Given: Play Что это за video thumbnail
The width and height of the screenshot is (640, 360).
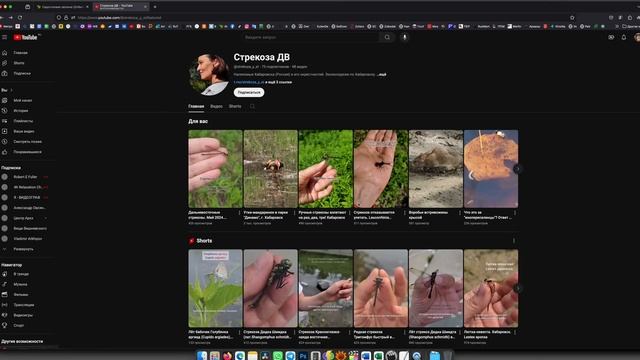Looking at the screenshot, I should coord(491,169).
